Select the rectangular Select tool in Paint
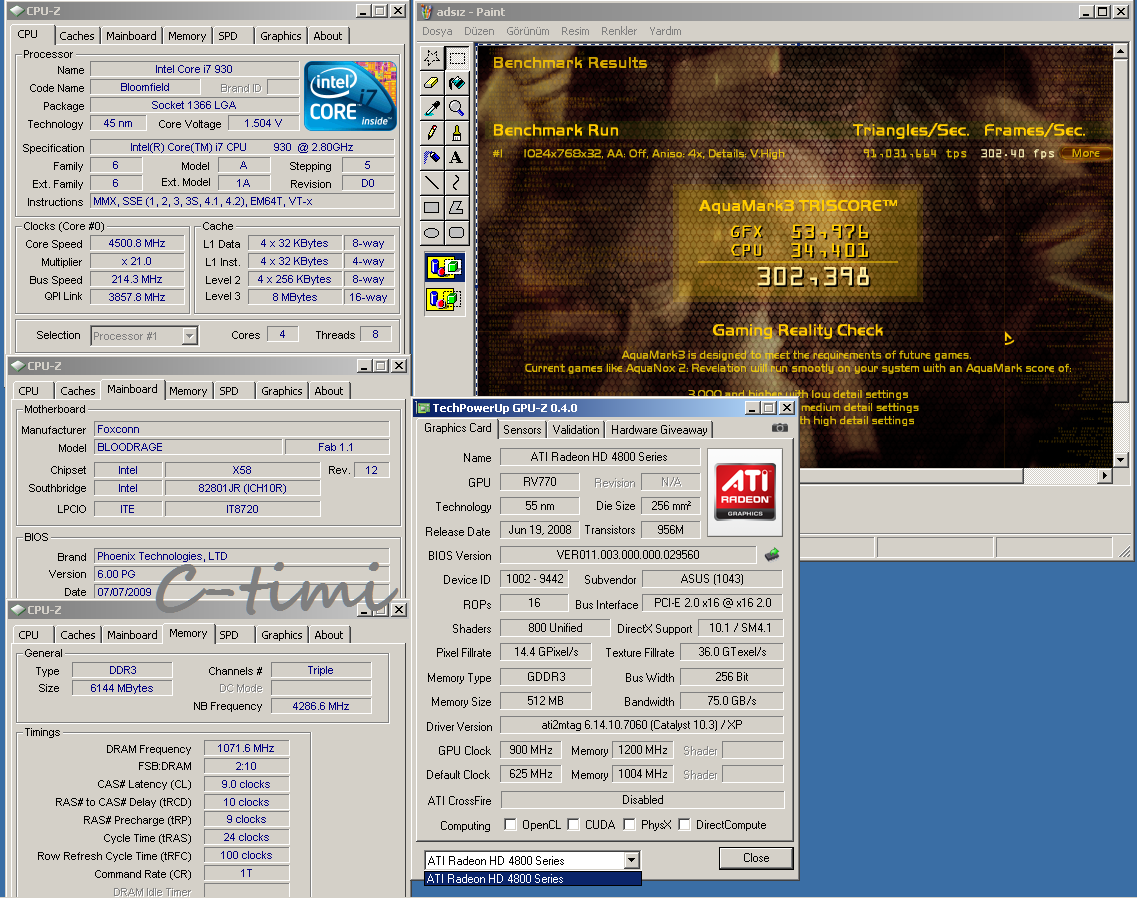Viewport: 1137px width, 899px height. coord(457,58)
